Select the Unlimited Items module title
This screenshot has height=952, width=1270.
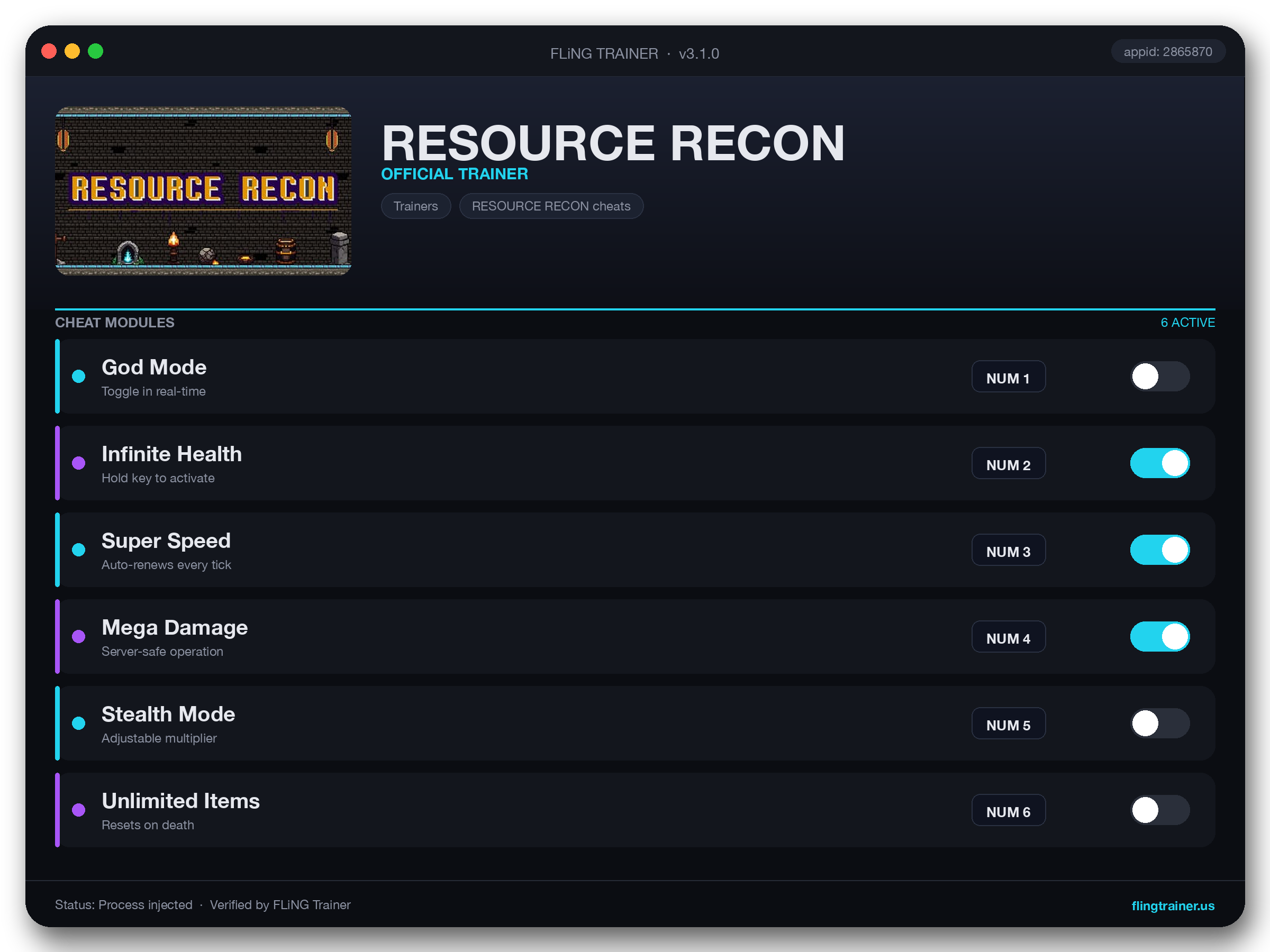point(180,801)
